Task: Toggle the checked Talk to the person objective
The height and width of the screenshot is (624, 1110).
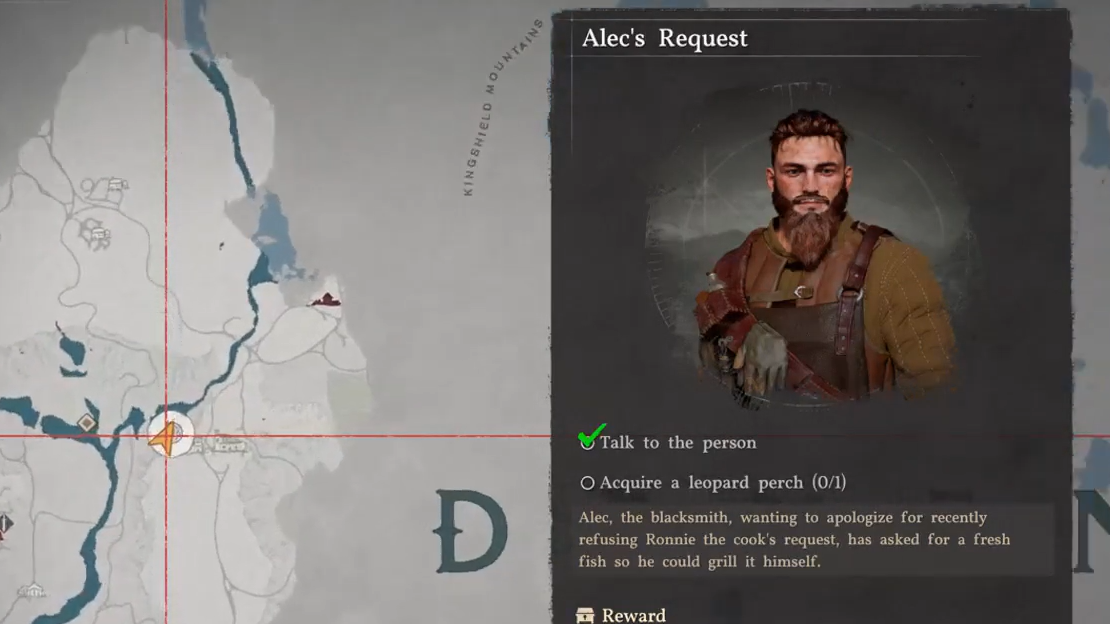Action: click(x=588, y=440)
